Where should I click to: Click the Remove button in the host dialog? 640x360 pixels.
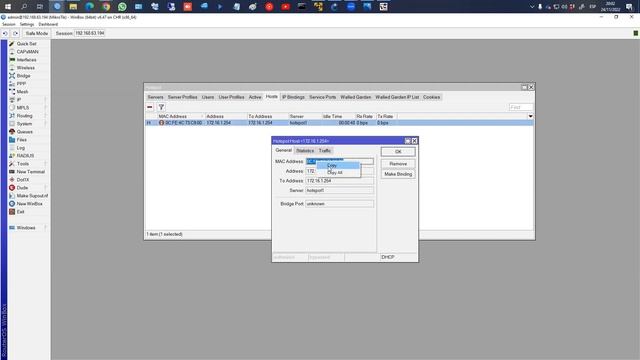pyautogui.click(x=398, y=164)
